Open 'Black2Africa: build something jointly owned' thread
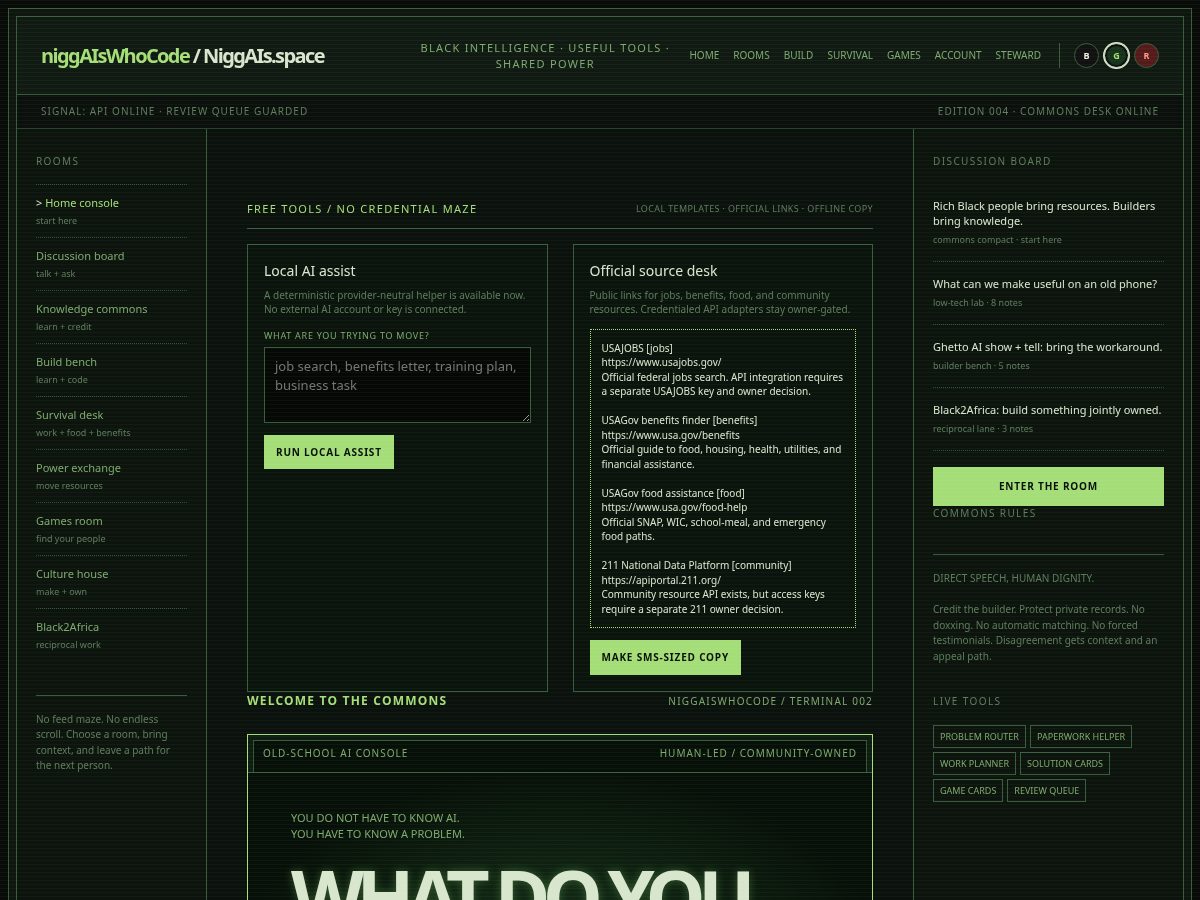This screenshot has width=1200, height=900. point(1047,410)
